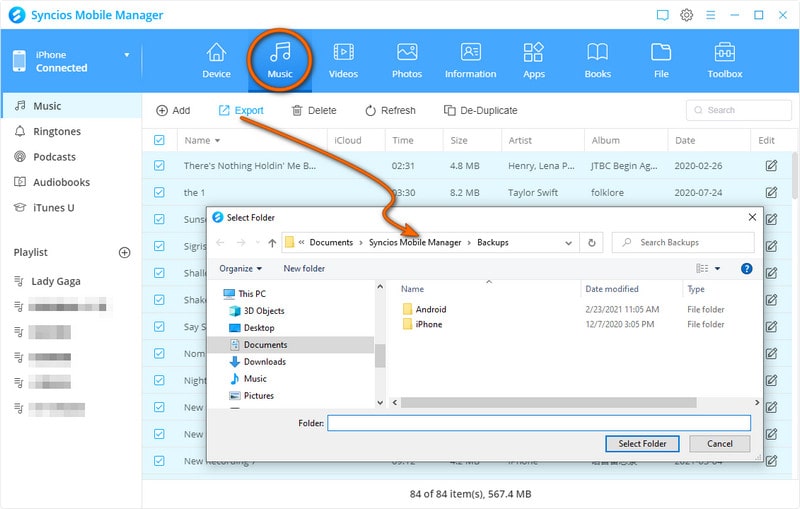Click the Select Folder button
Image resolution: width=800 pixels, height=509 pixels.
click(642, 444)
